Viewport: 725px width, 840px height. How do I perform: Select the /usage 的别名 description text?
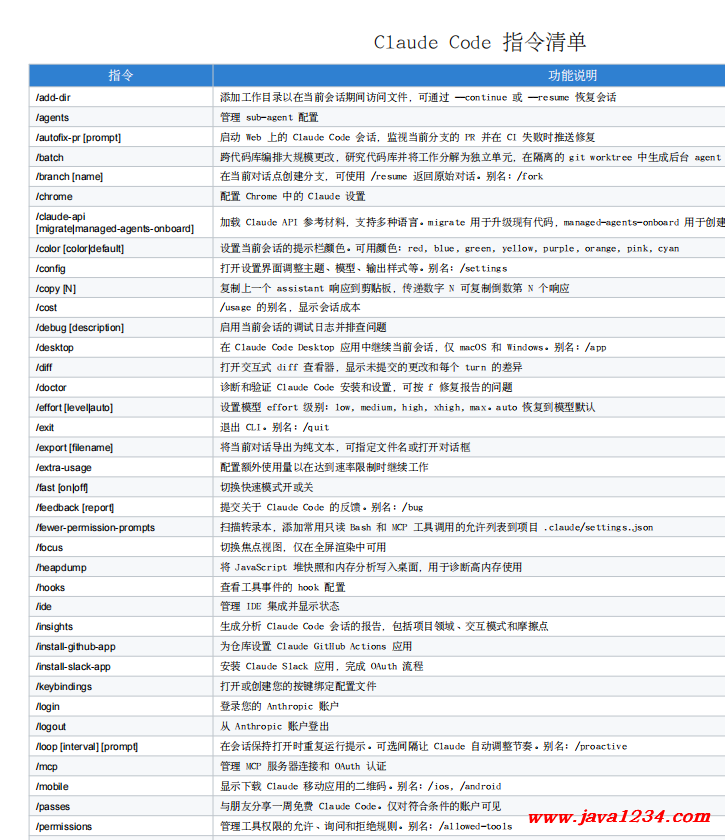[290, 308]
